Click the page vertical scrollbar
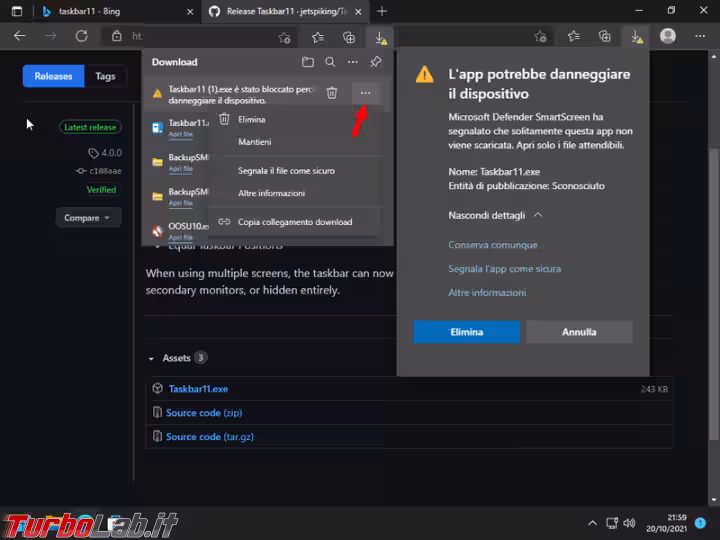 click(713, 294)
